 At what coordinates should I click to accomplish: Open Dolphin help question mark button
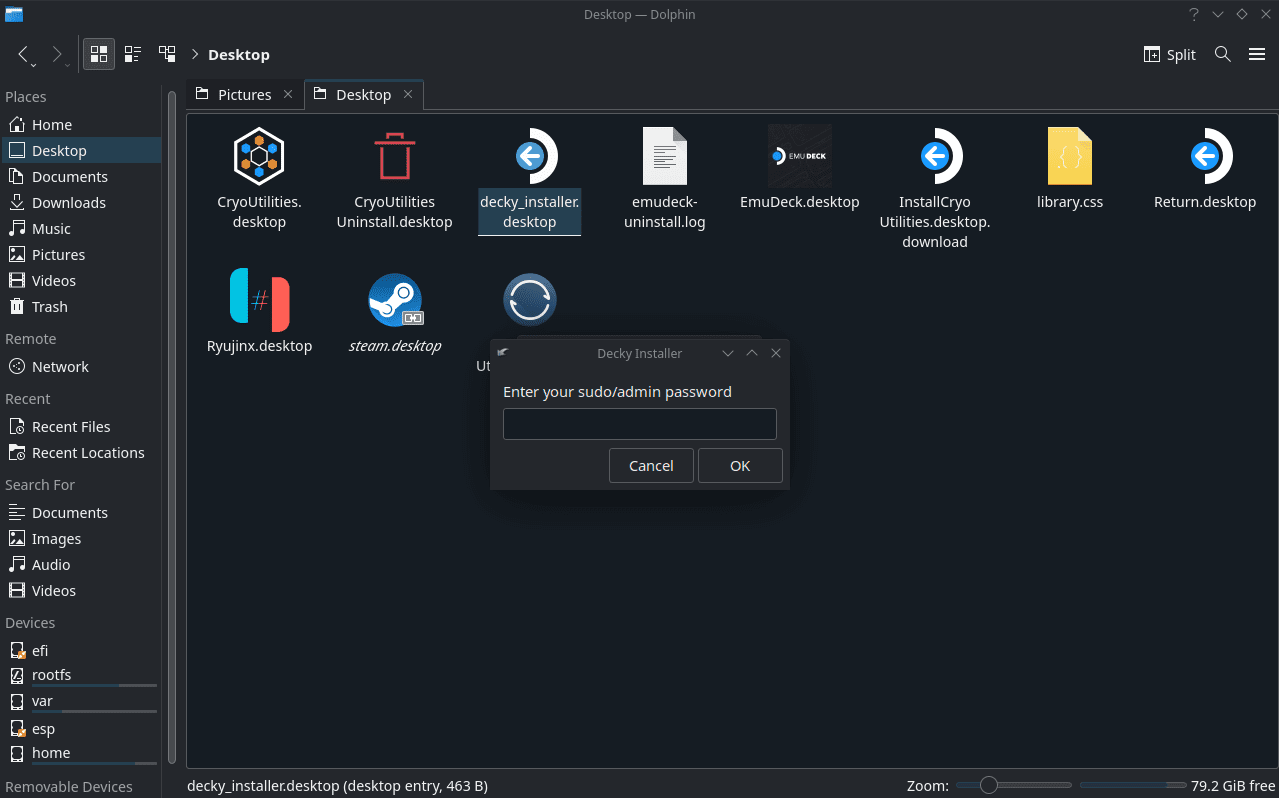tap(1193, 14)
